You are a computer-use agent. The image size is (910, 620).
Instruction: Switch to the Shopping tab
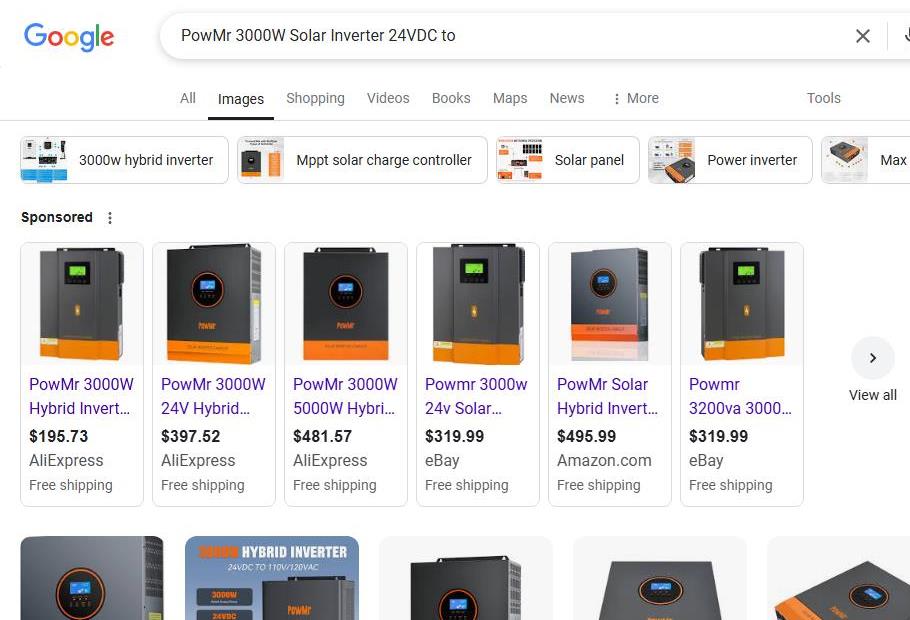tap(315, 98)
